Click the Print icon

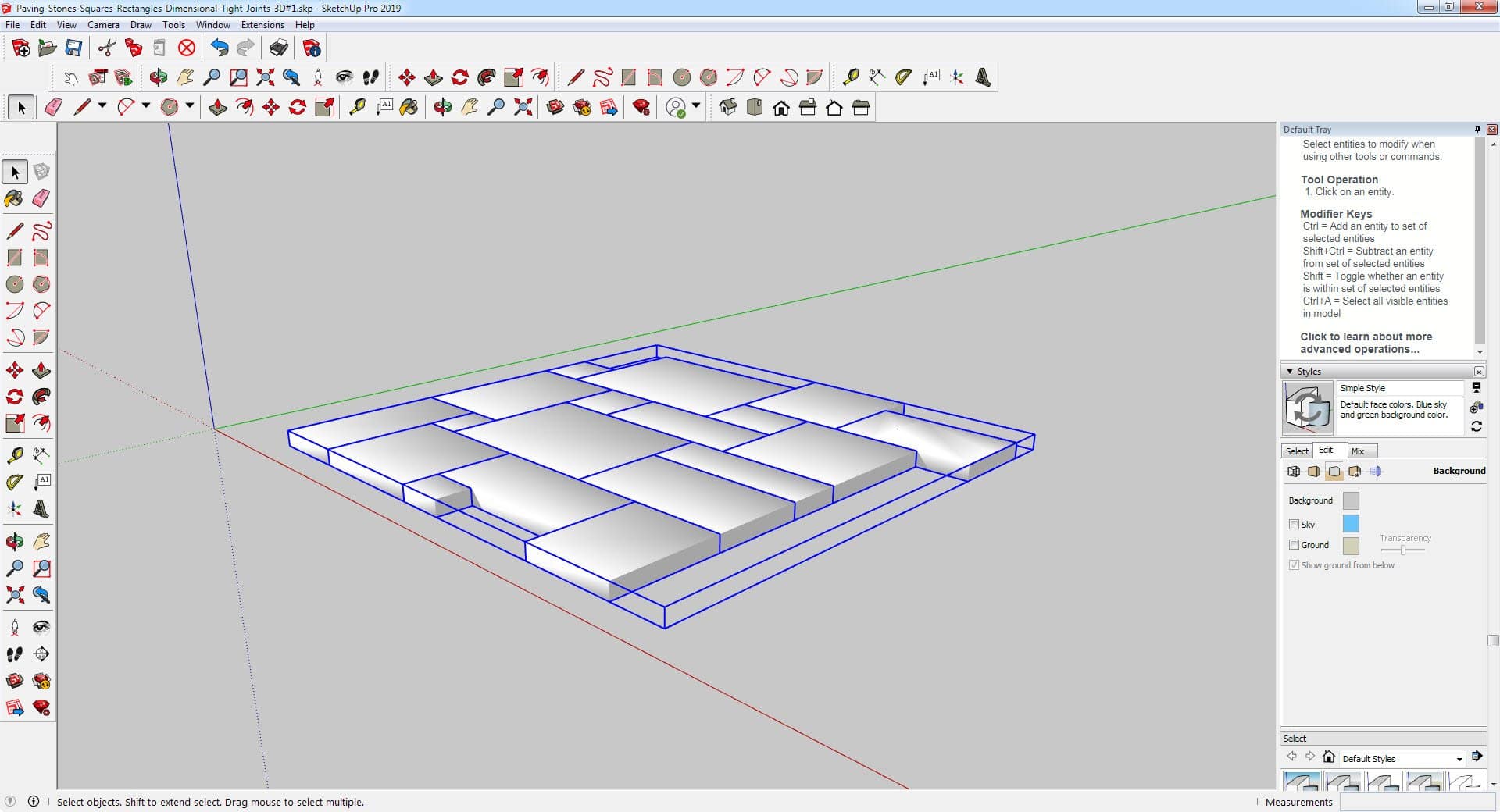278,48
